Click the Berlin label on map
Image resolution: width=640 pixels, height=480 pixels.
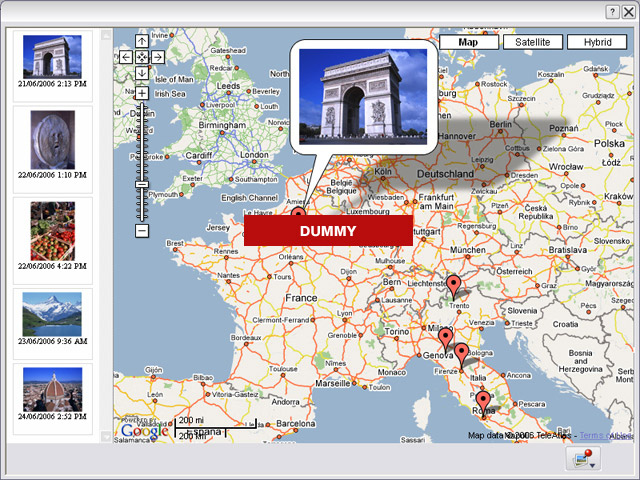click(x=500, y=124)
